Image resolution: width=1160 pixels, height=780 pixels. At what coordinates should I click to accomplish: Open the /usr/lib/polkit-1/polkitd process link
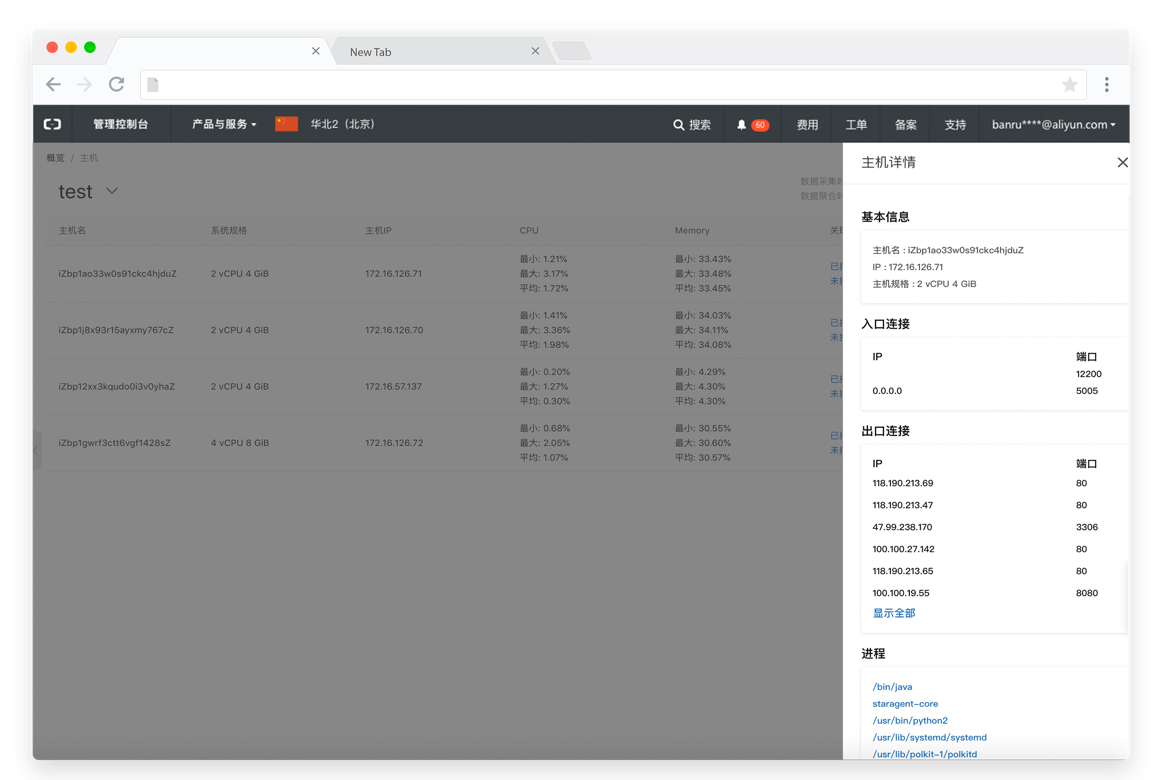(925, 754)
